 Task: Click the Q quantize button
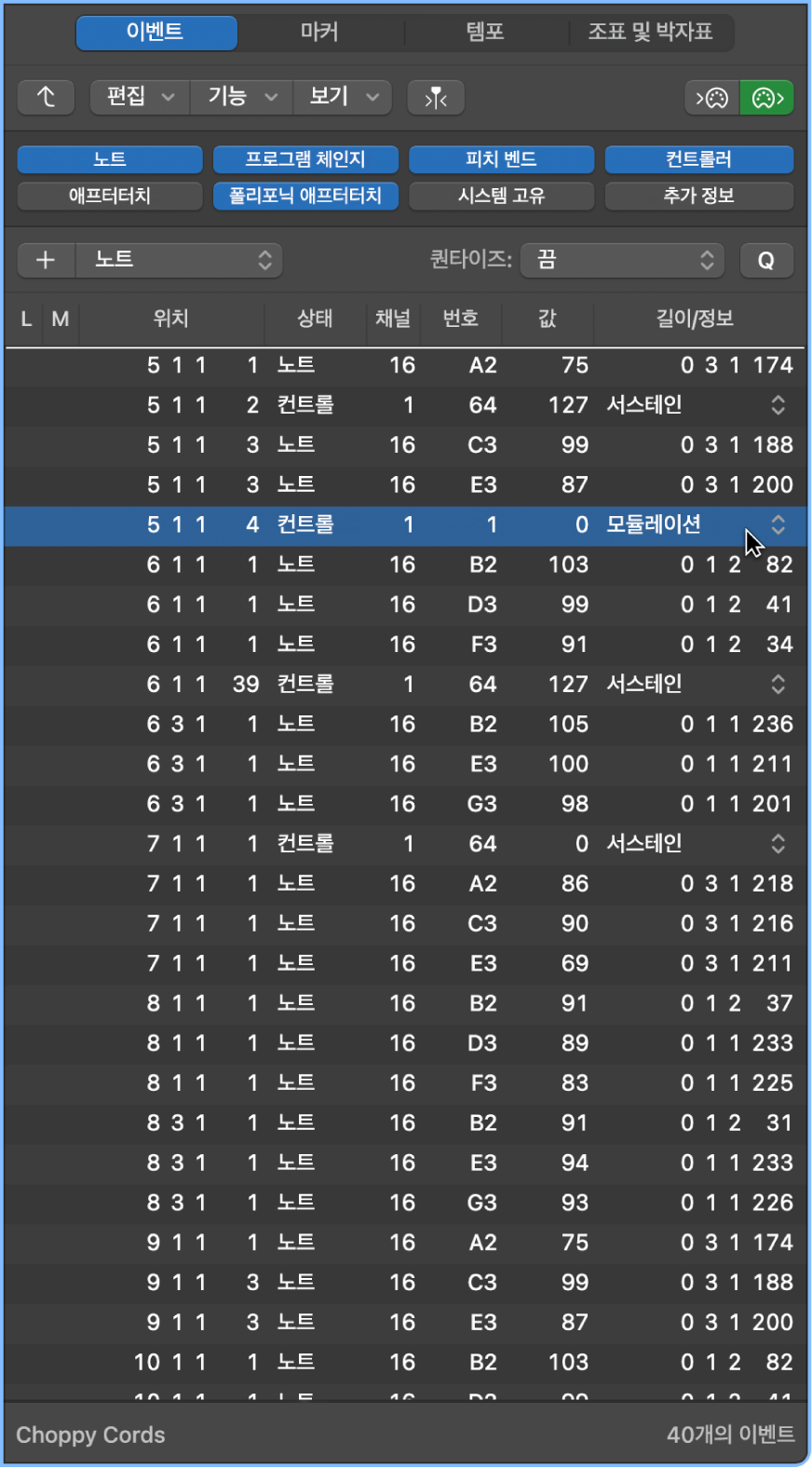coord(766,260)
